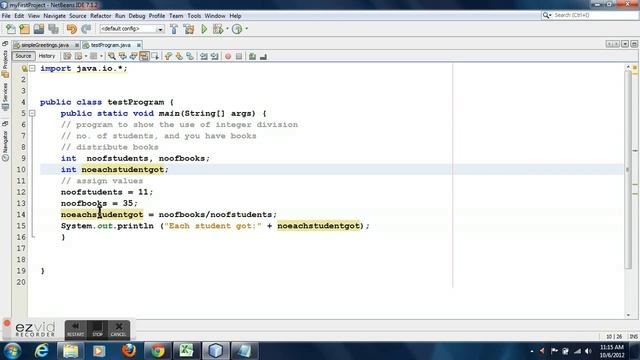640x360 pixels.
Task: Open the Tools menu
Action: tap(194, 16)
